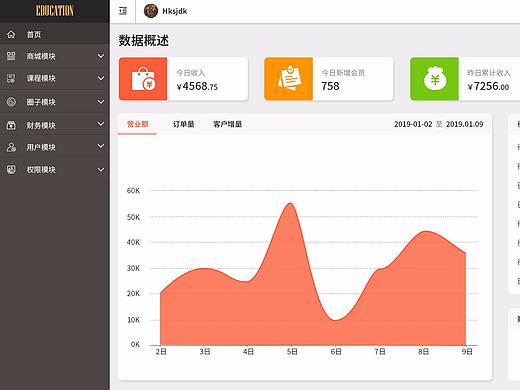Click the 财务模块 finance icon
520x390 pixels.
(x=11, y=125)
